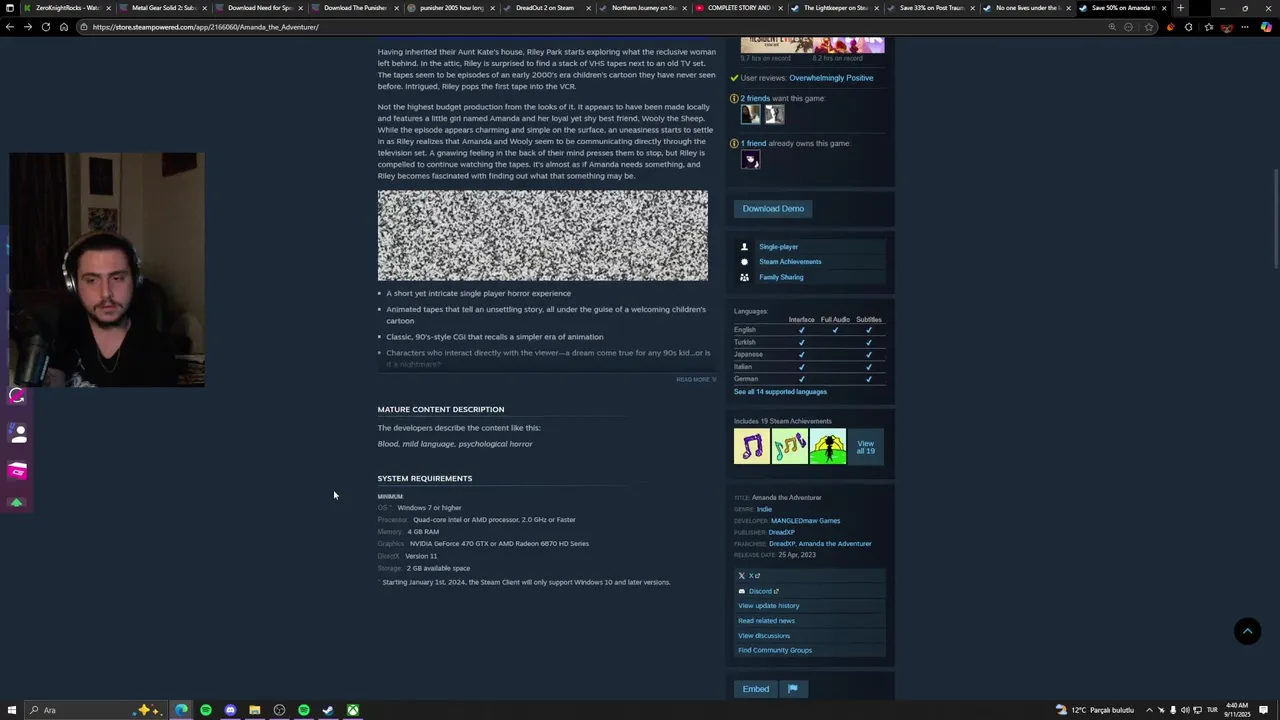Click 'Read related news'

pyautogui.click(x=766, y=621)
